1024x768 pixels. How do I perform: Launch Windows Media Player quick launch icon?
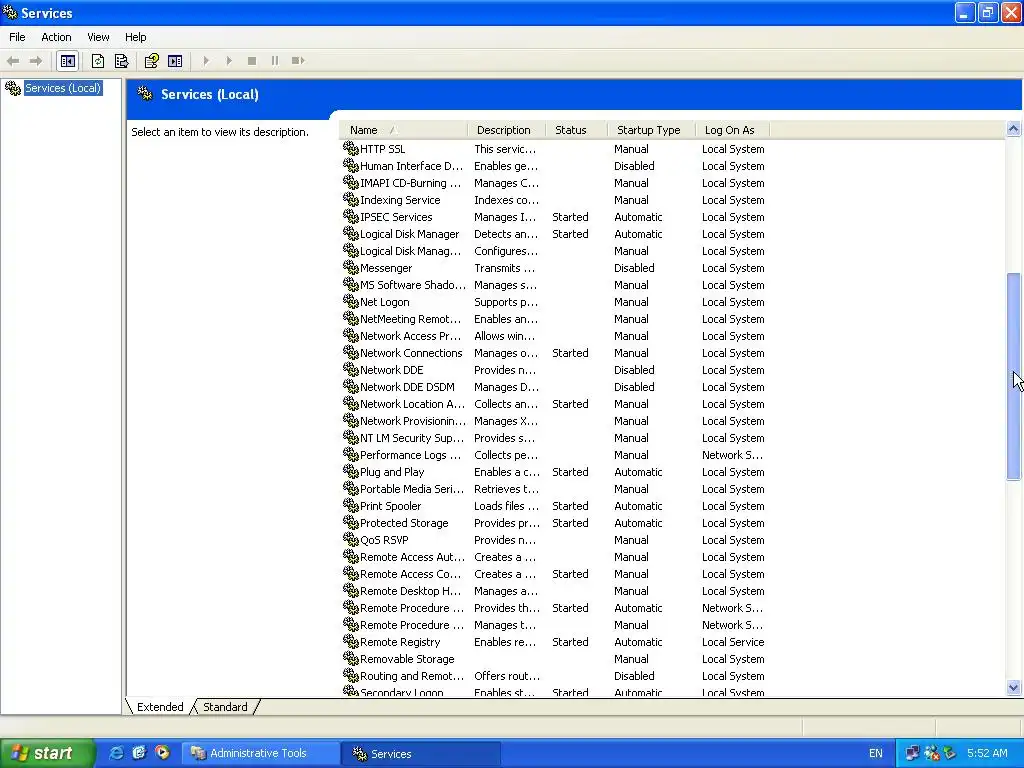pyautogui.click(x=162, y=753)
